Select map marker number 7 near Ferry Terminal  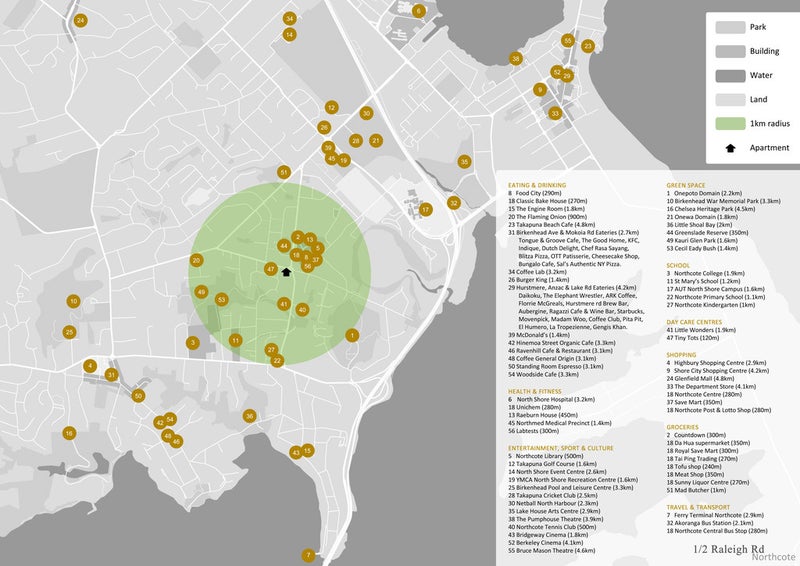[308, 555]
